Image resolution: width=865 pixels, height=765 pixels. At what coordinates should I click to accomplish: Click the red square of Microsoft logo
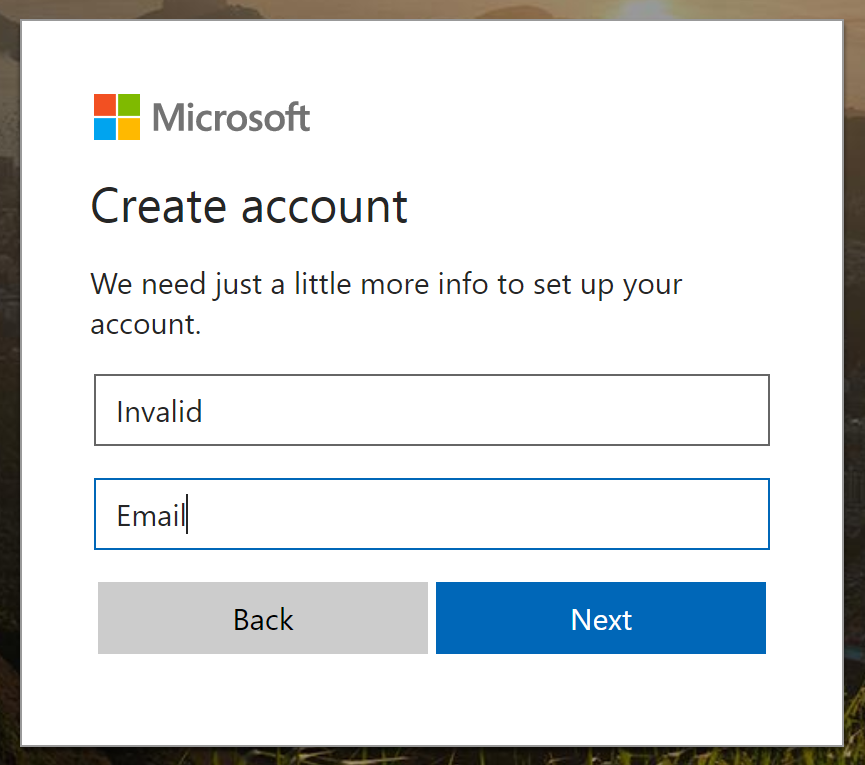click(x=105, y=105)
